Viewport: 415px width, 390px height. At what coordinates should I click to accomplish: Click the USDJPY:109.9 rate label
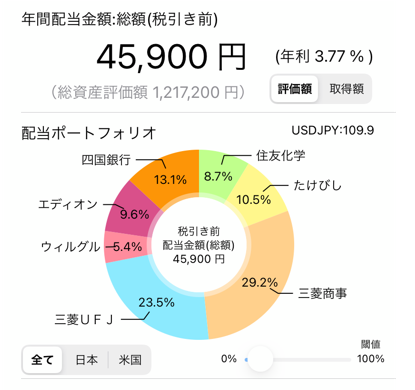point(333,130)
